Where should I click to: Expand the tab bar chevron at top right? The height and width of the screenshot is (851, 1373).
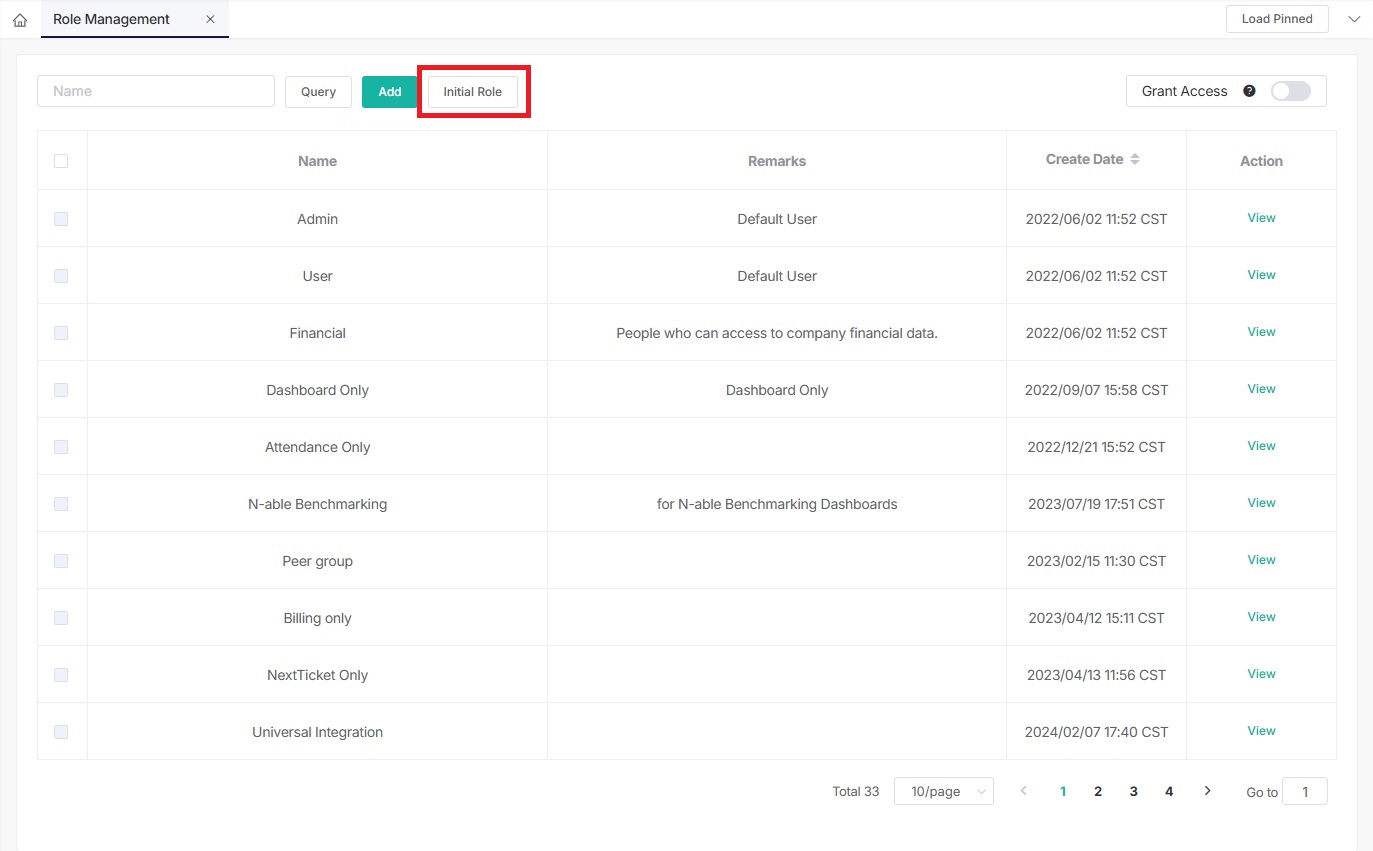tap(1354, 19)
